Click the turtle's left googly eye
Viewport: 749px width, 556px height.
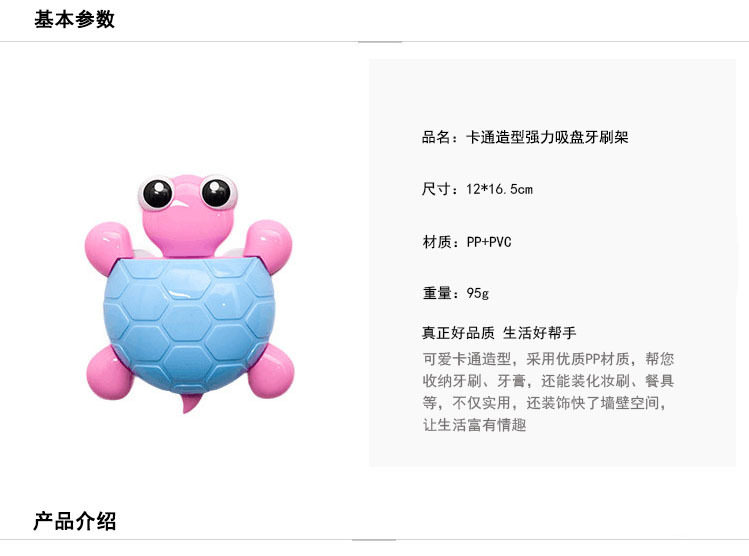coord(156,193)
